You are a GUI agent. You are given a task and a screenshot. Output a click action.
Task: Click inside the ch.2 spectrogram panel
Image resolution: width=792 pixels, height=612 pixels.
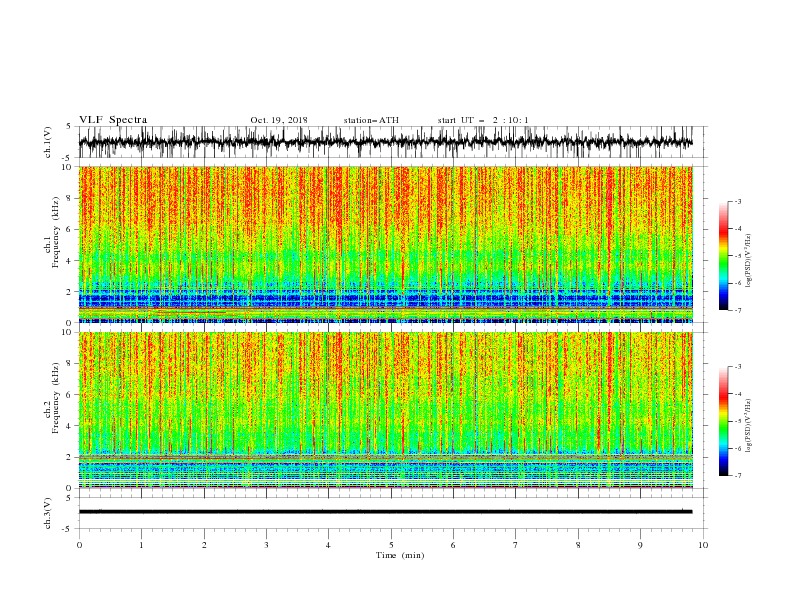point(386,410)
